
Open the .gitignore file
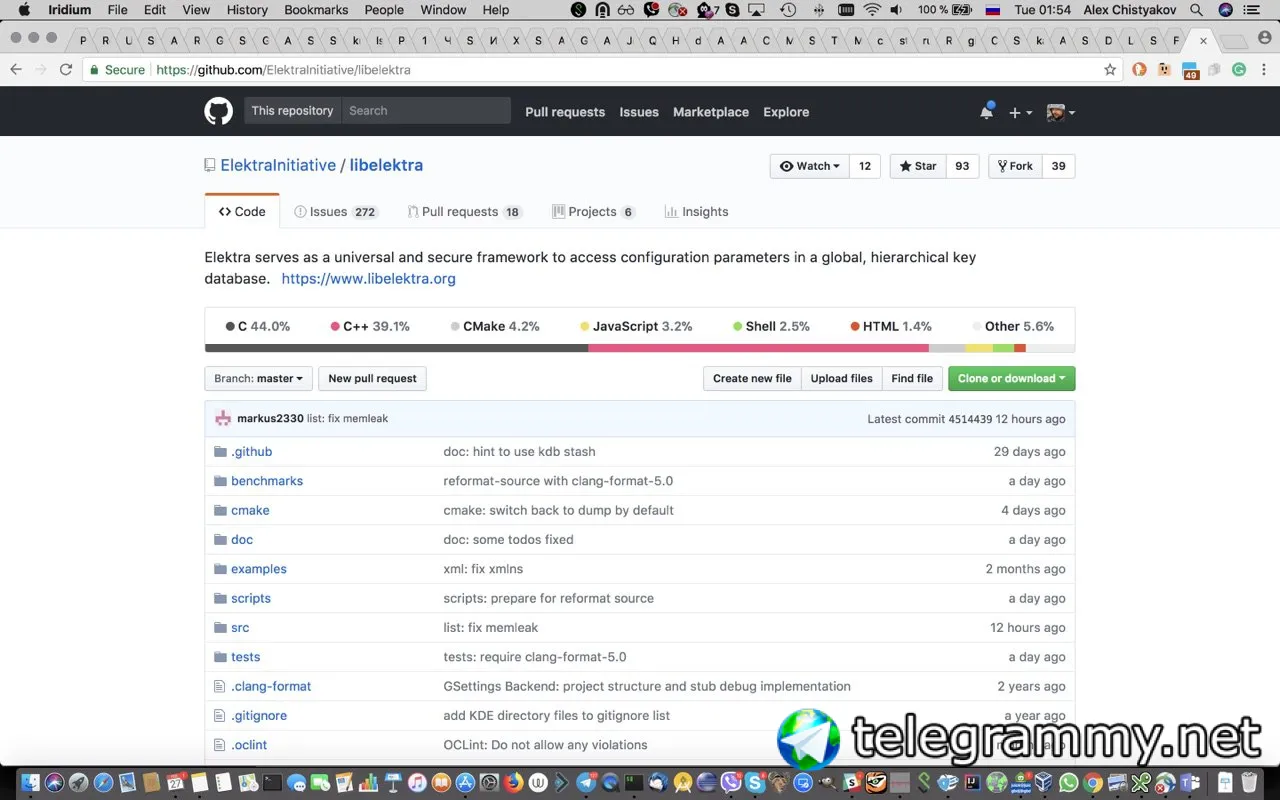click(x=259, y=716)
